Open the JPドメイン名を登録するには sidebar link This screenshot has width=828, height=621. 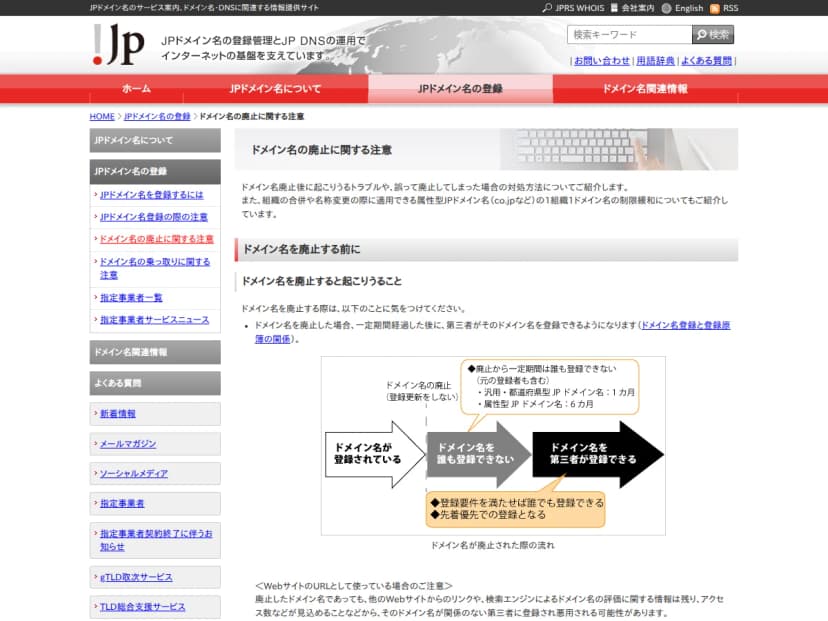tap(152, 195)
